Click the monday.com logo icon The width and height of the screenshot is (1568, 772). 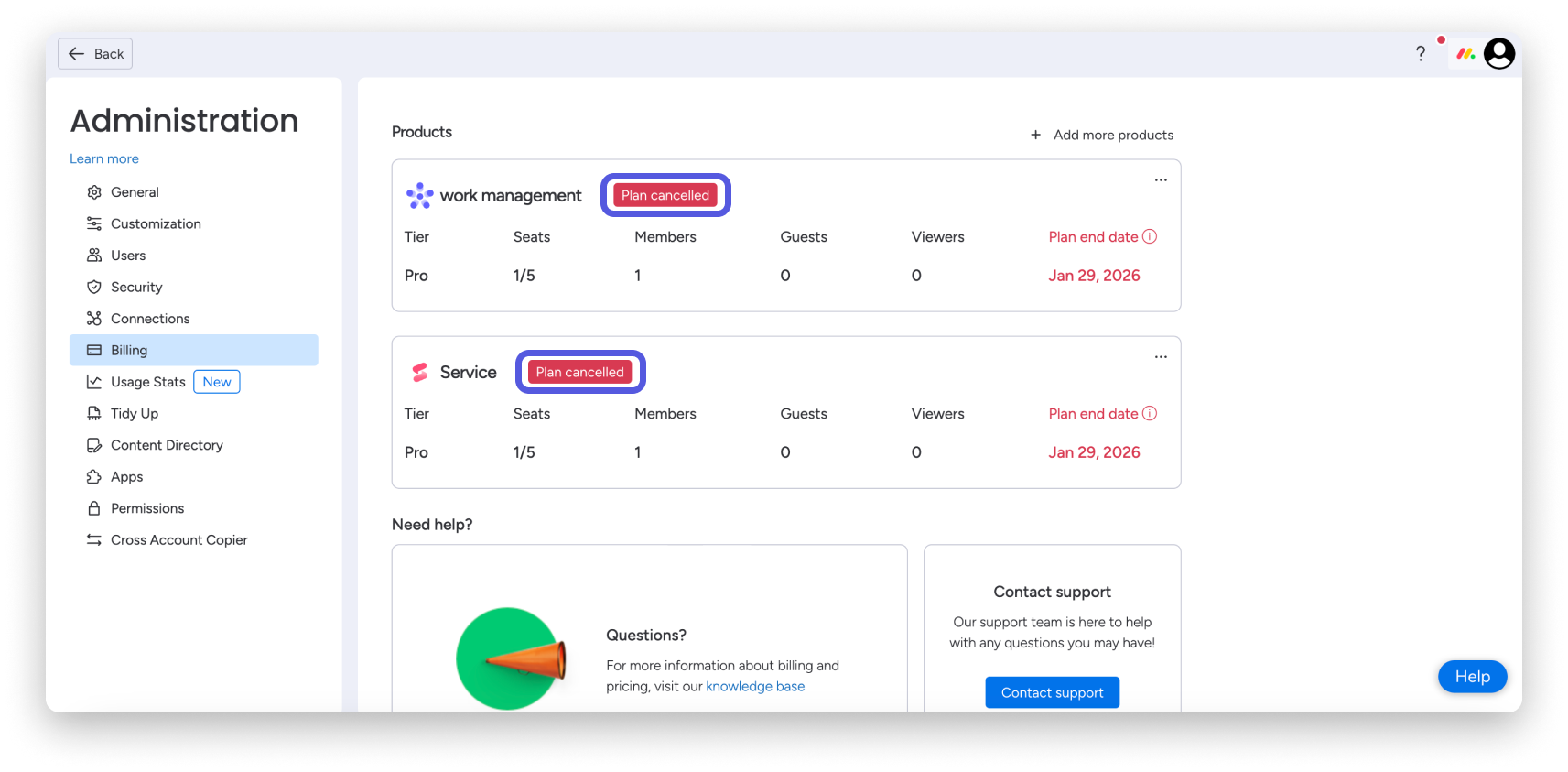pos(1465,54)
